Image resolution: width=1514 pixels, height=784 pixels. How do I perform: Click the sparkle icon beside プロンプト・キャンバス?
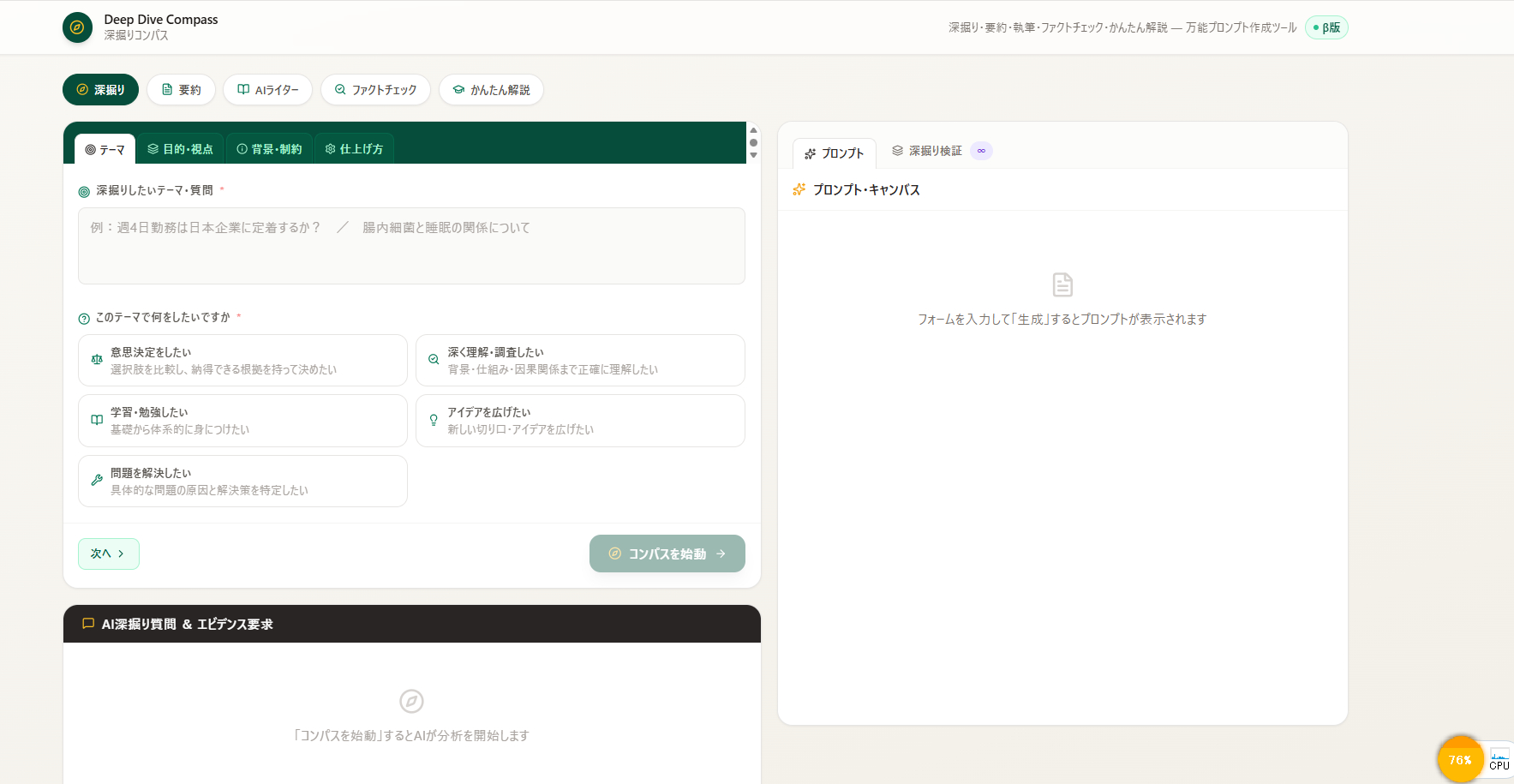[799, 189]
